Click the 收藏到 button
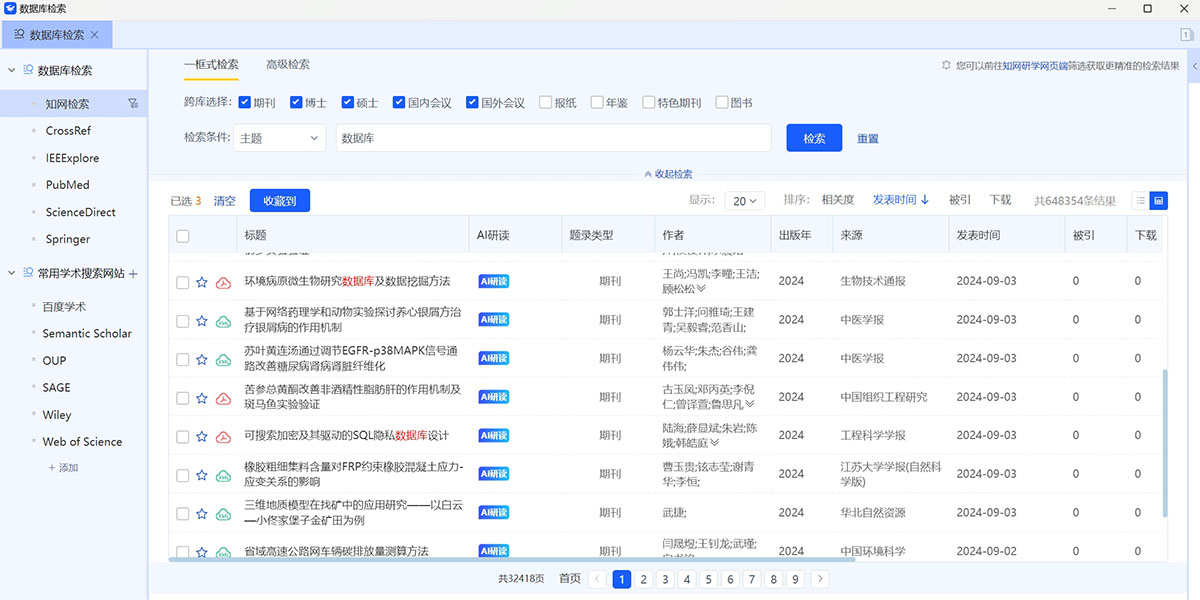The height and width of the screenshot is (600, 1200). [280, 201]
